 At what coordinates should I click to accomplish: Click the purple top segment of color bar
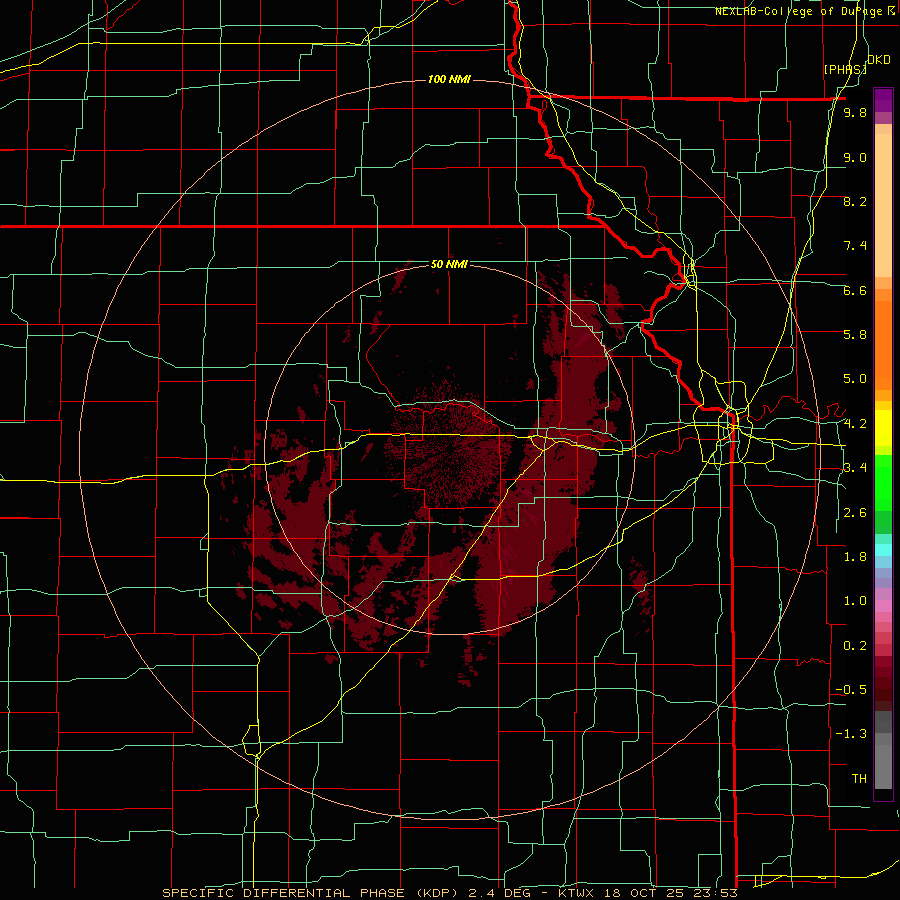click(x=883, y=100)
